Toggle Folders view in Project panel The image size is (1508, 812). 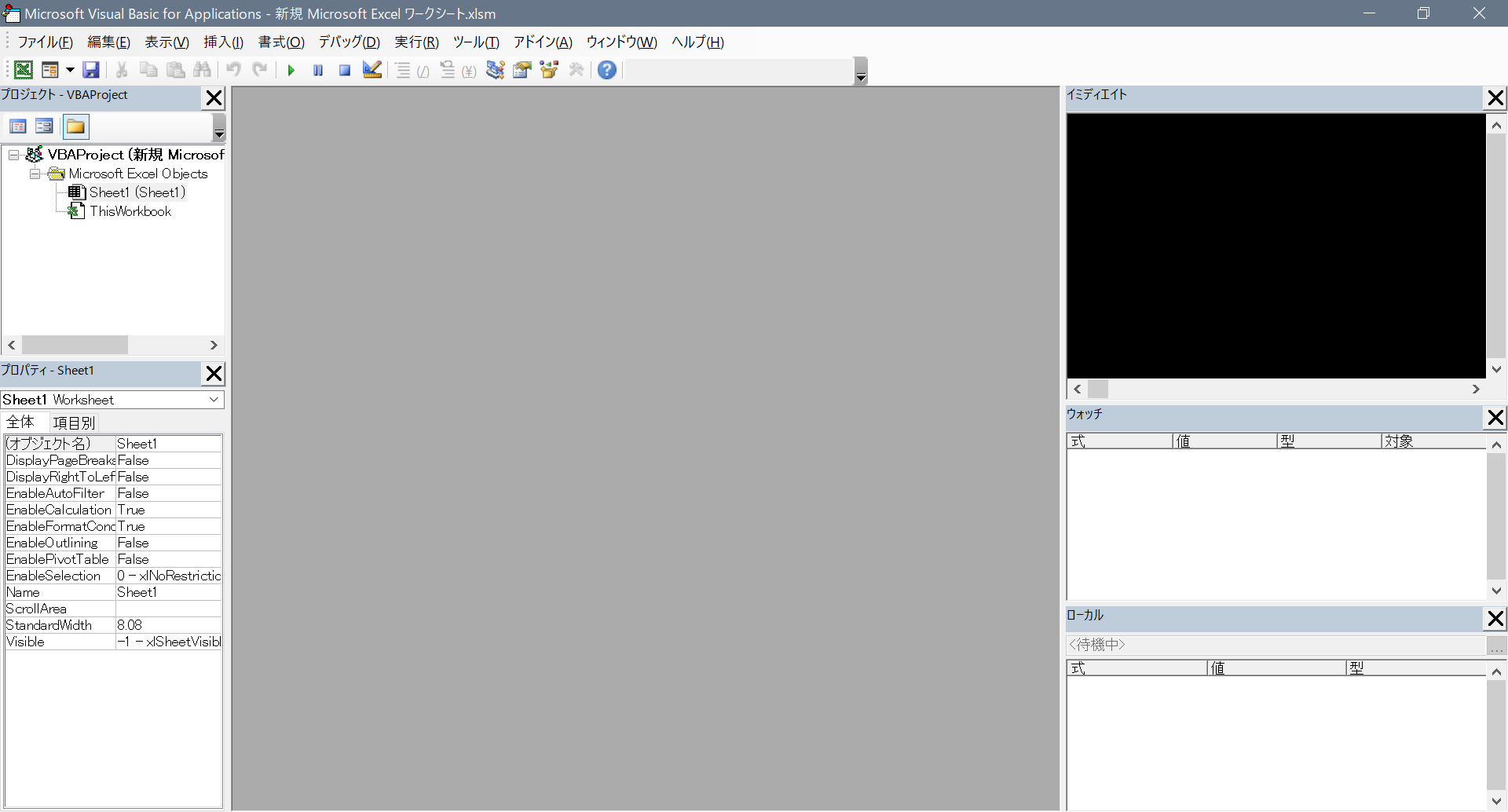coord(75,126)
